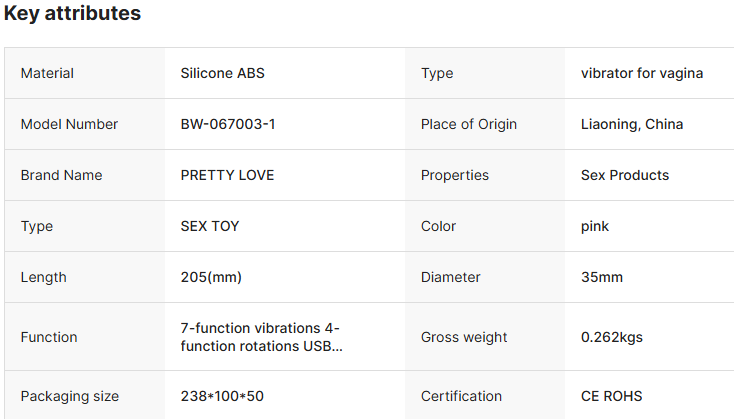734x419 pixels.
Task: Select the Brand Name label
Action: (x=61, y=175)
